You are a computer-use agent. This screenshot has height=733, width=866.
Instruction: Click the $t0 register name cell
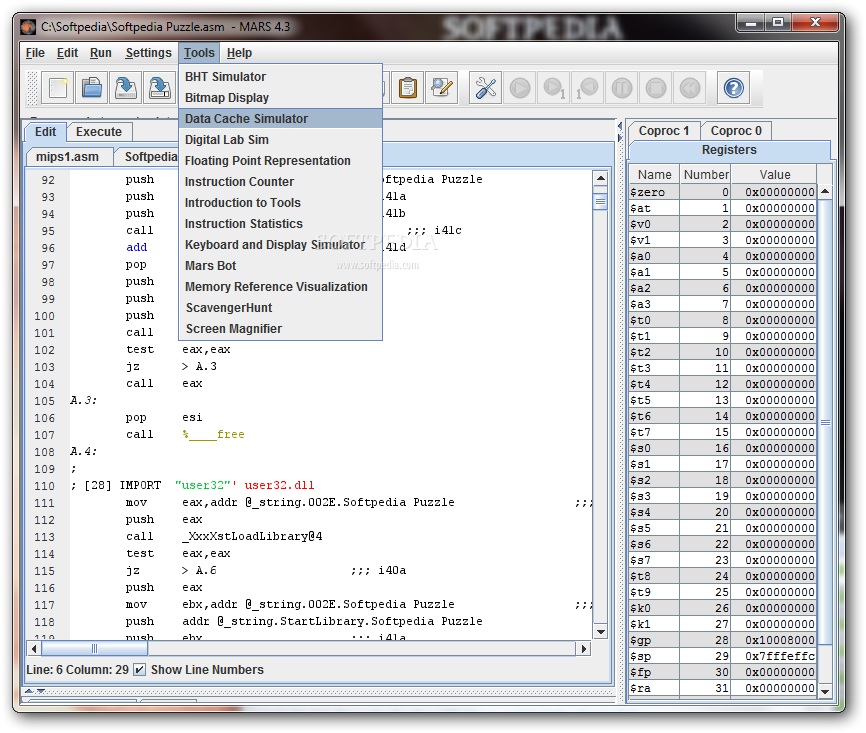(x=654, y=320)
